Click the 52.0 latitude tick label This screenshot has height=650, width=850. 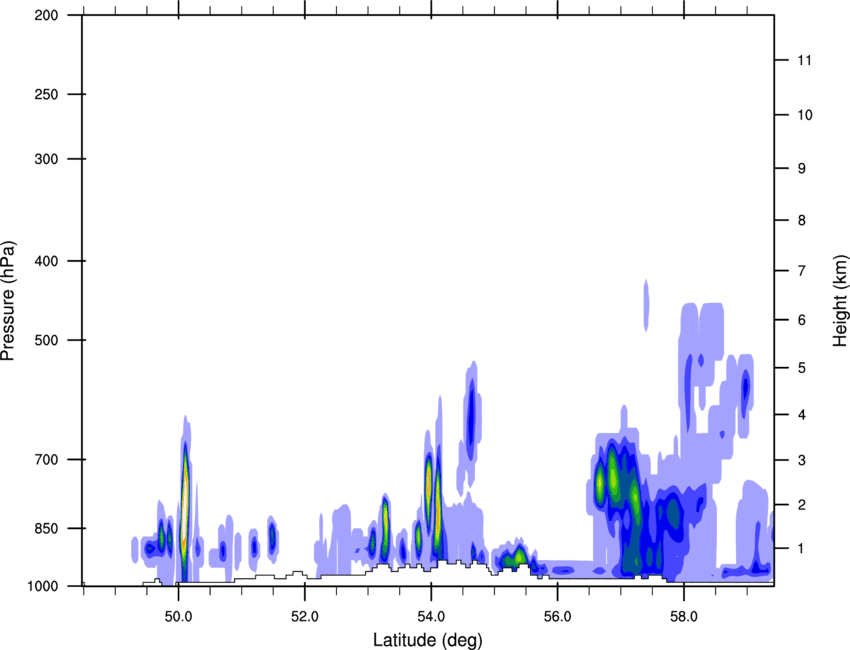click(x=305, y=616)
